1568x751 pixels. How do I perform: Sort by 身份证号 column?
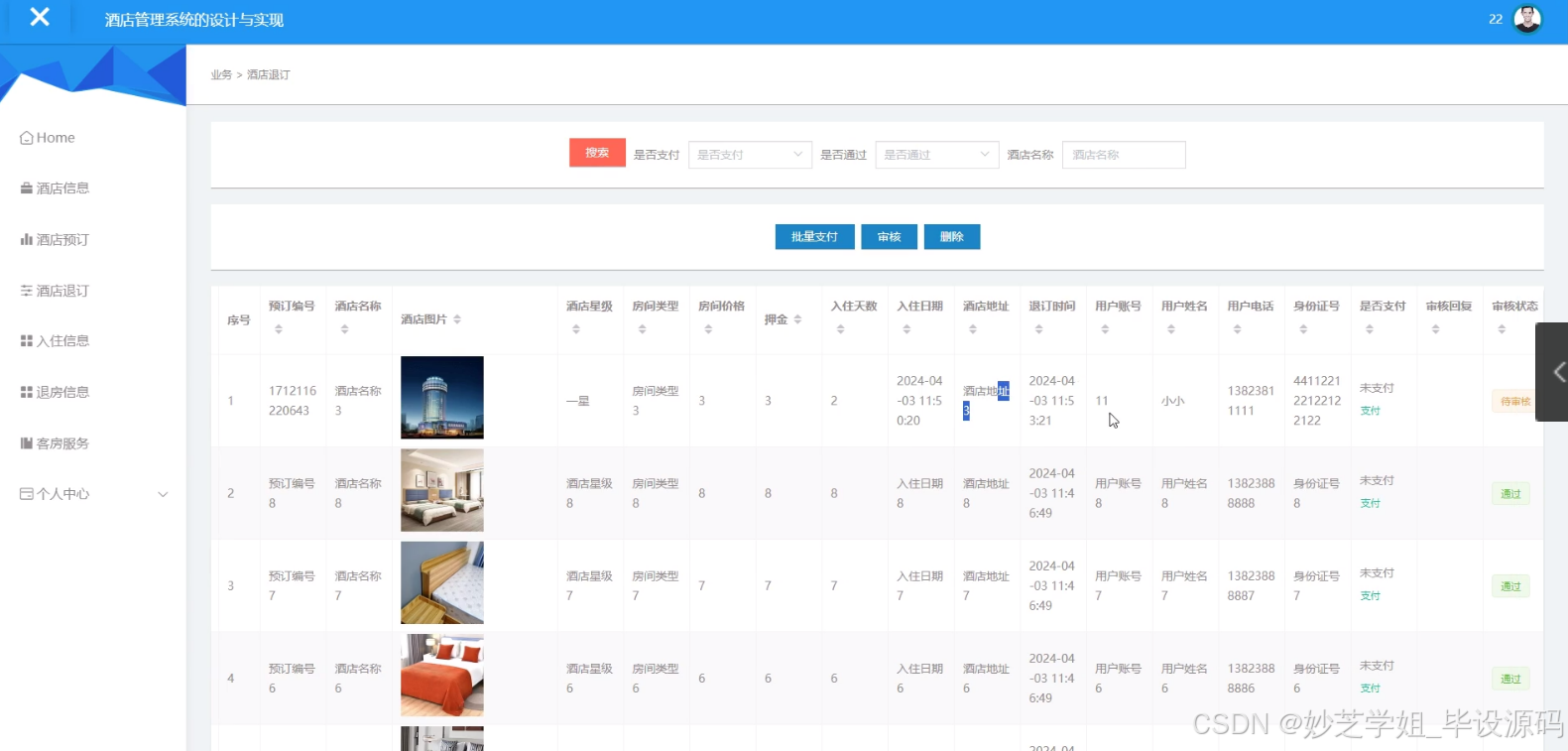(1303, 329)
